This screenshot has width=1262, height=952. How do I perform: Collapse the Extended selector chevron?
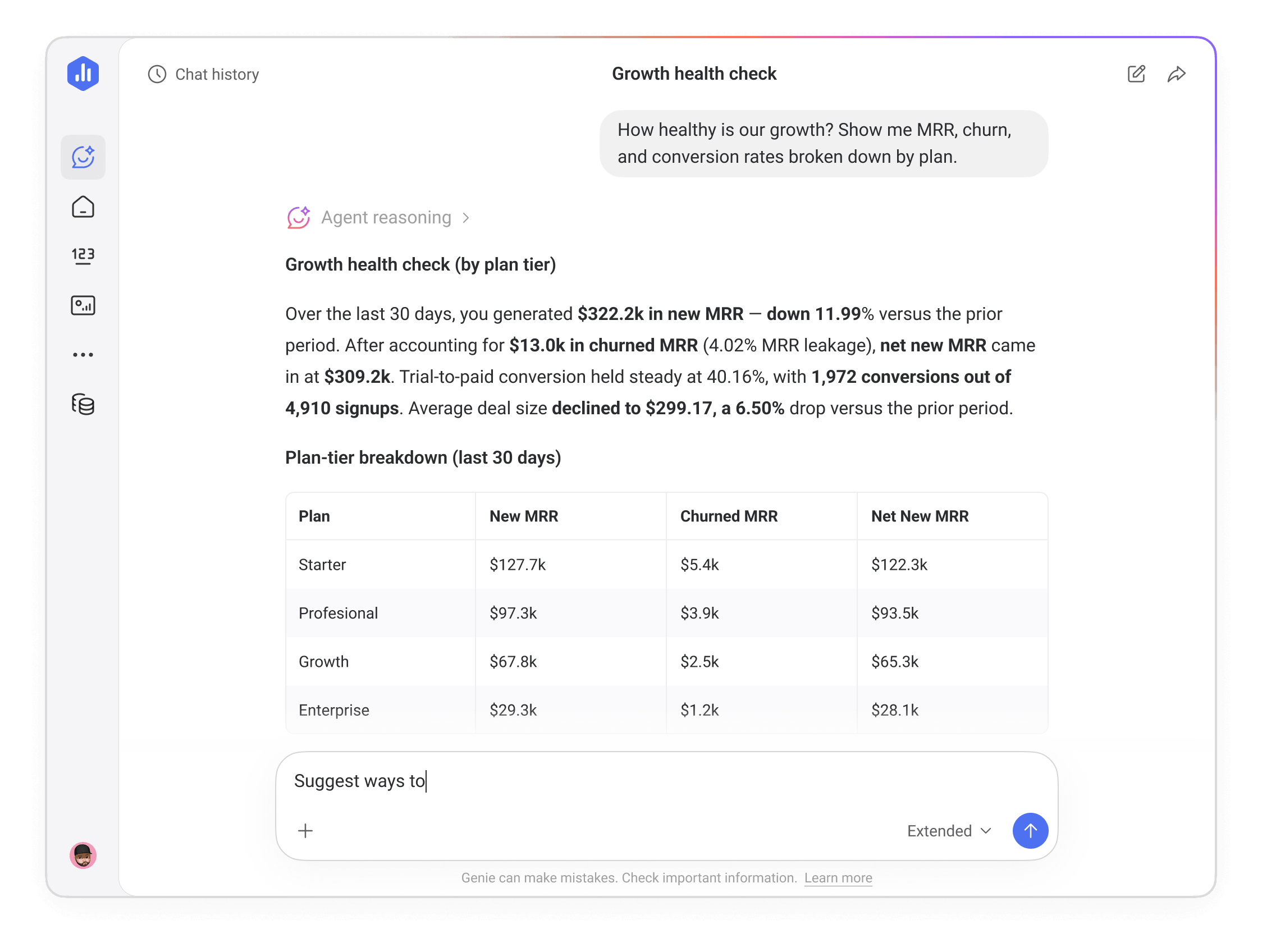(x=985, y=831)
